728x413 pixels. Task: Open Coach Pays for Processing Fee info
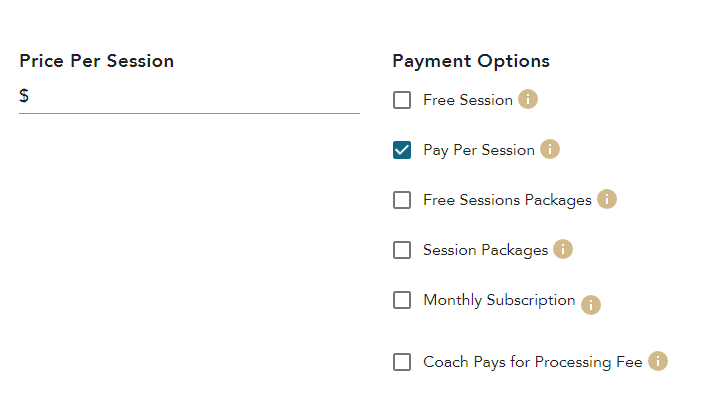[658, 362]
